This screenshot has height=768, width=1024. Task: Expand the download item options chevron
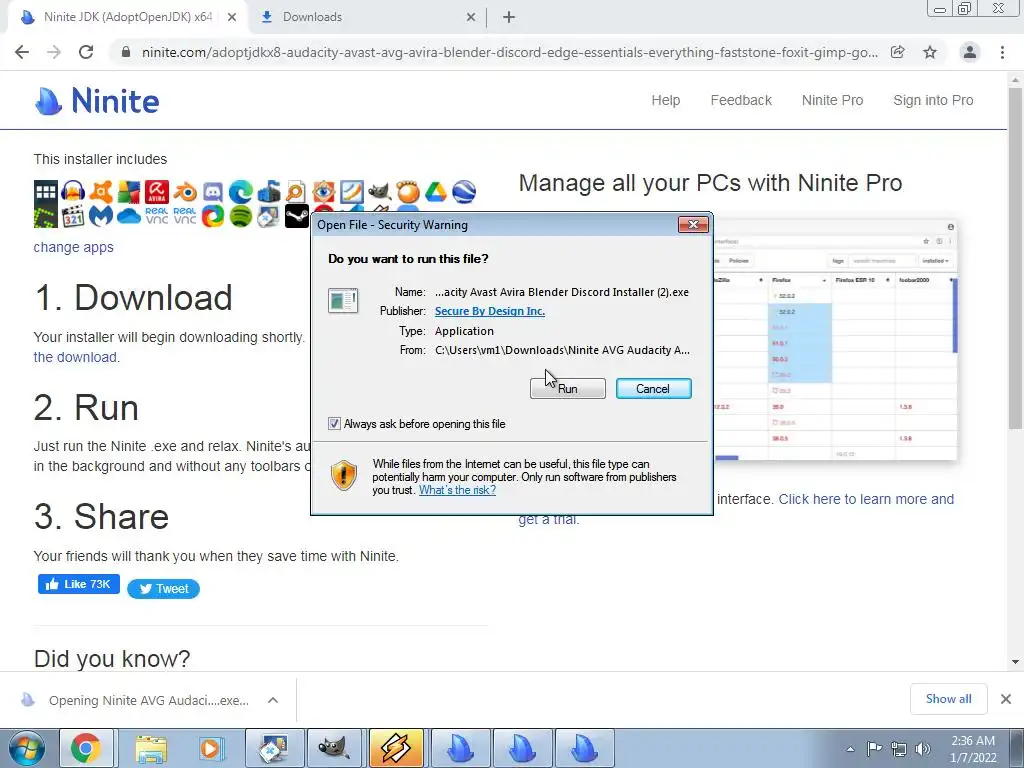pos(273,700)
